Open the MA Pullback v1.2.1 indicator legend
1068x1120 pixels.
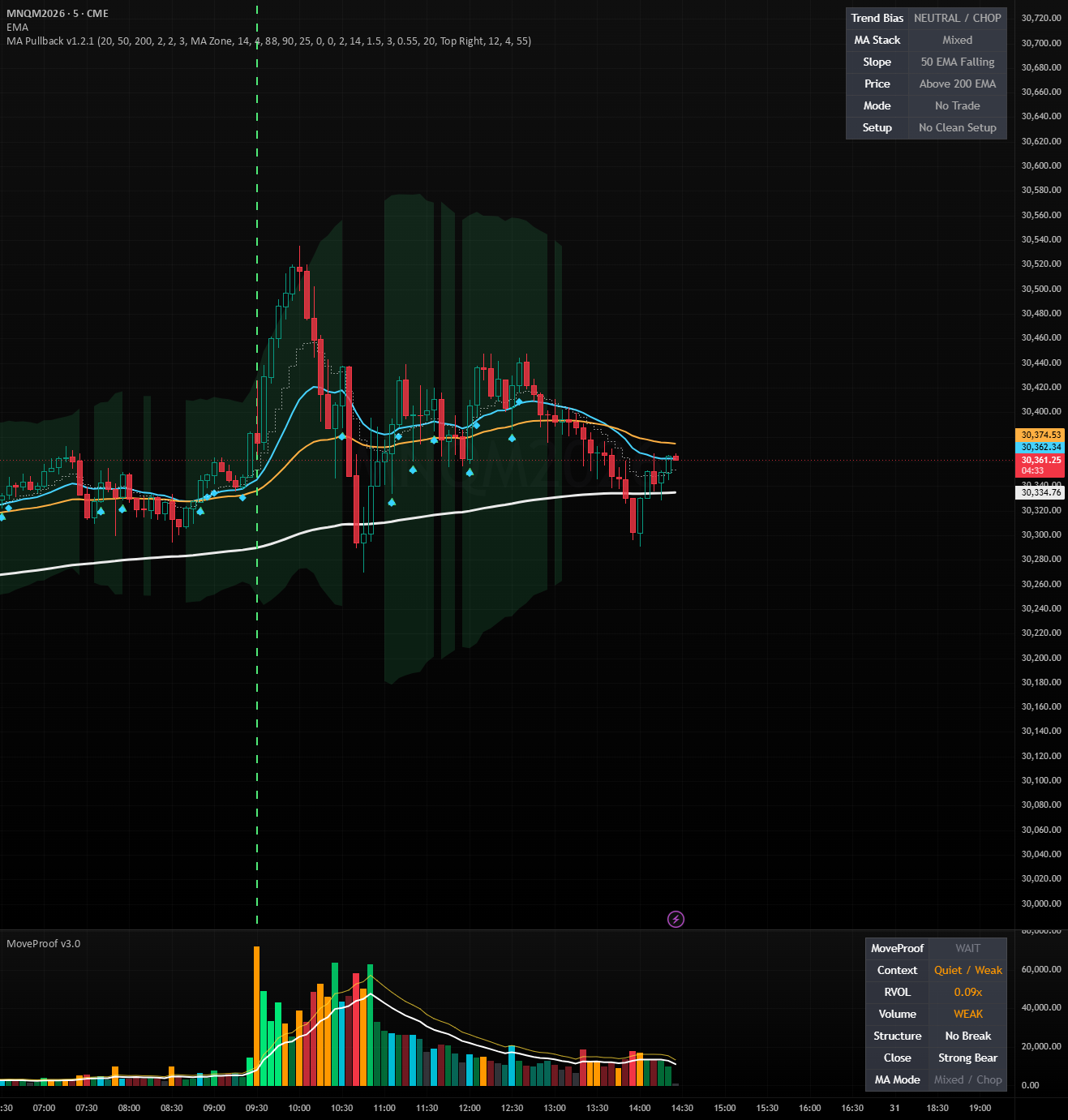click(268, 41)
